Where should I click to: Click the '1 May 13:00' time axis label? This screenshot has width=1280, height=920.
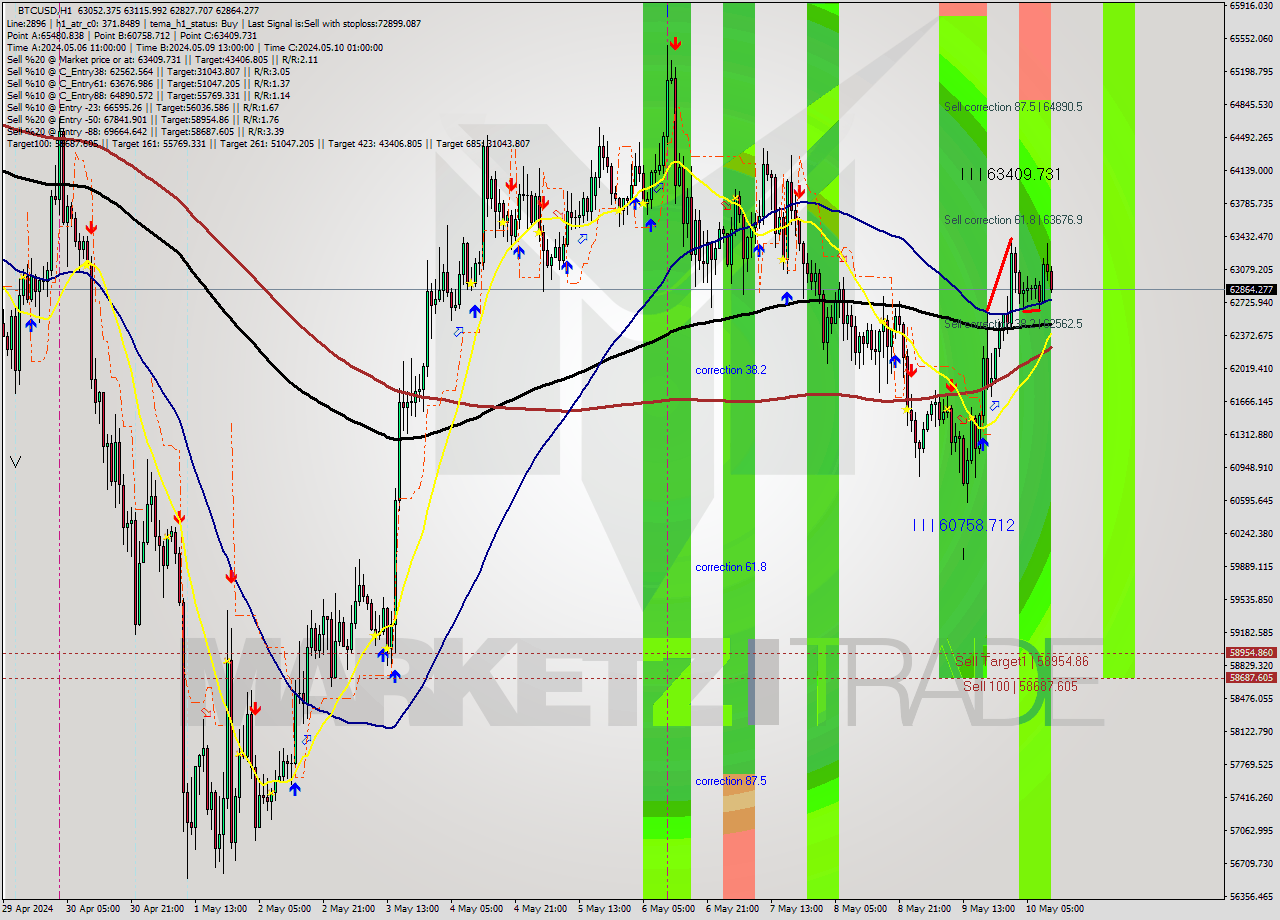pyautogui.click(x=220, y=909)
